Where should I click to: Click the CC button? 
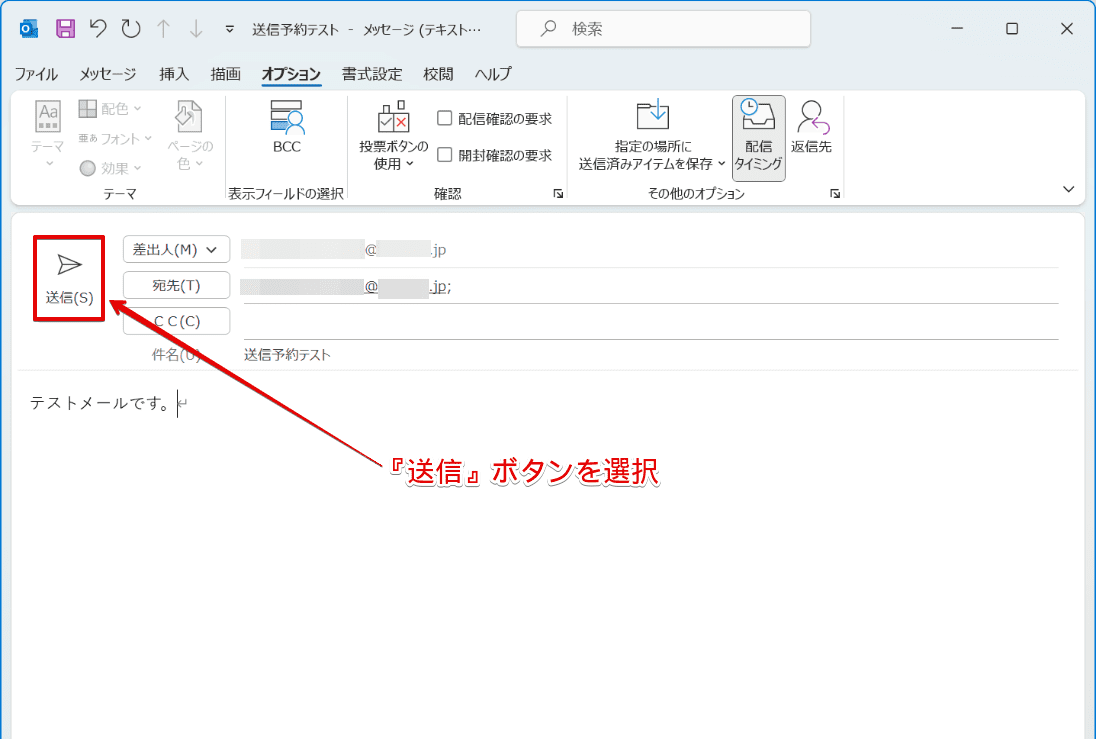pyautogui.click(x=176, y=321)
